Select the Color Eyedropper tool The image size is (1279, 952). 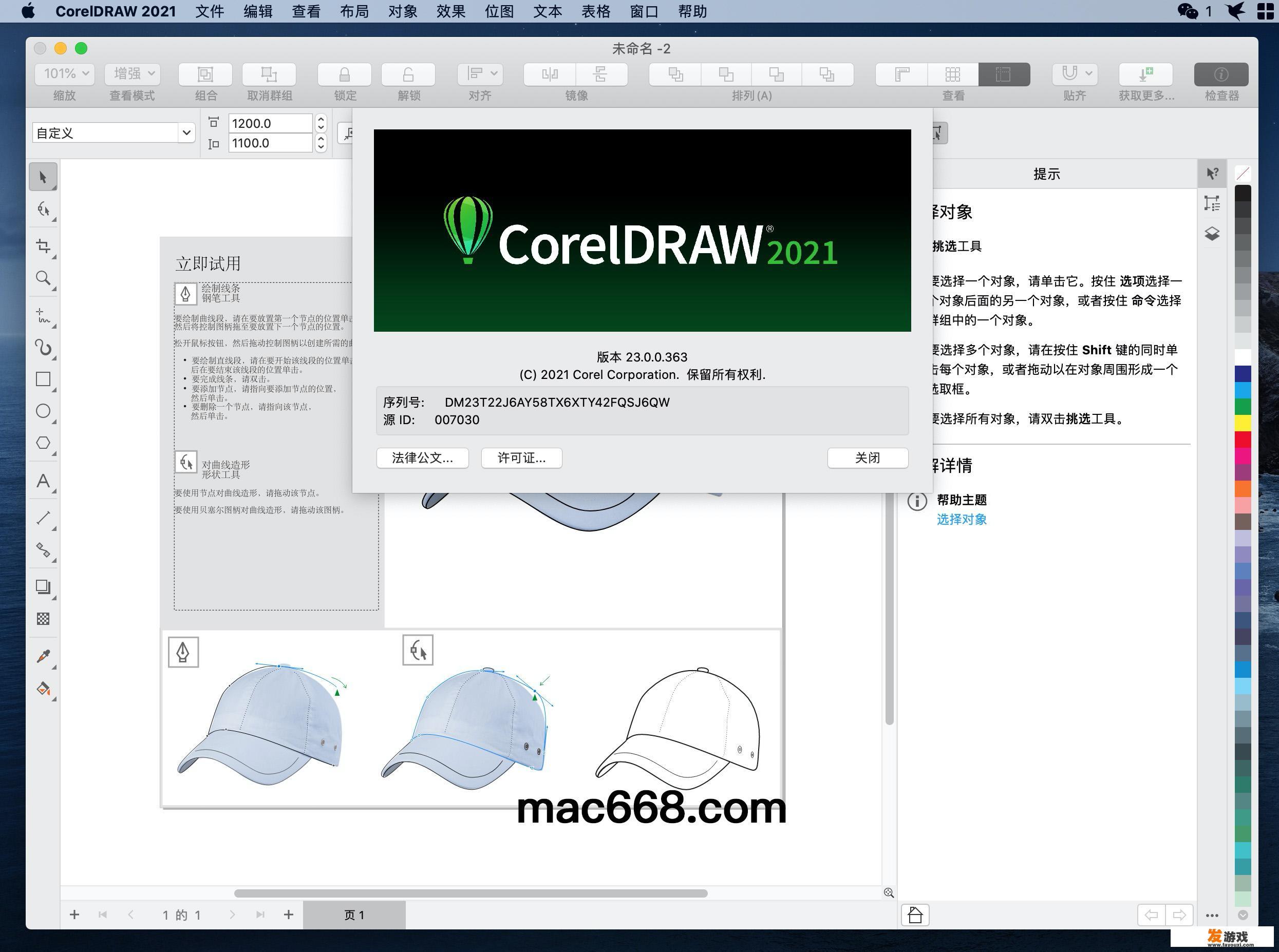43,656
